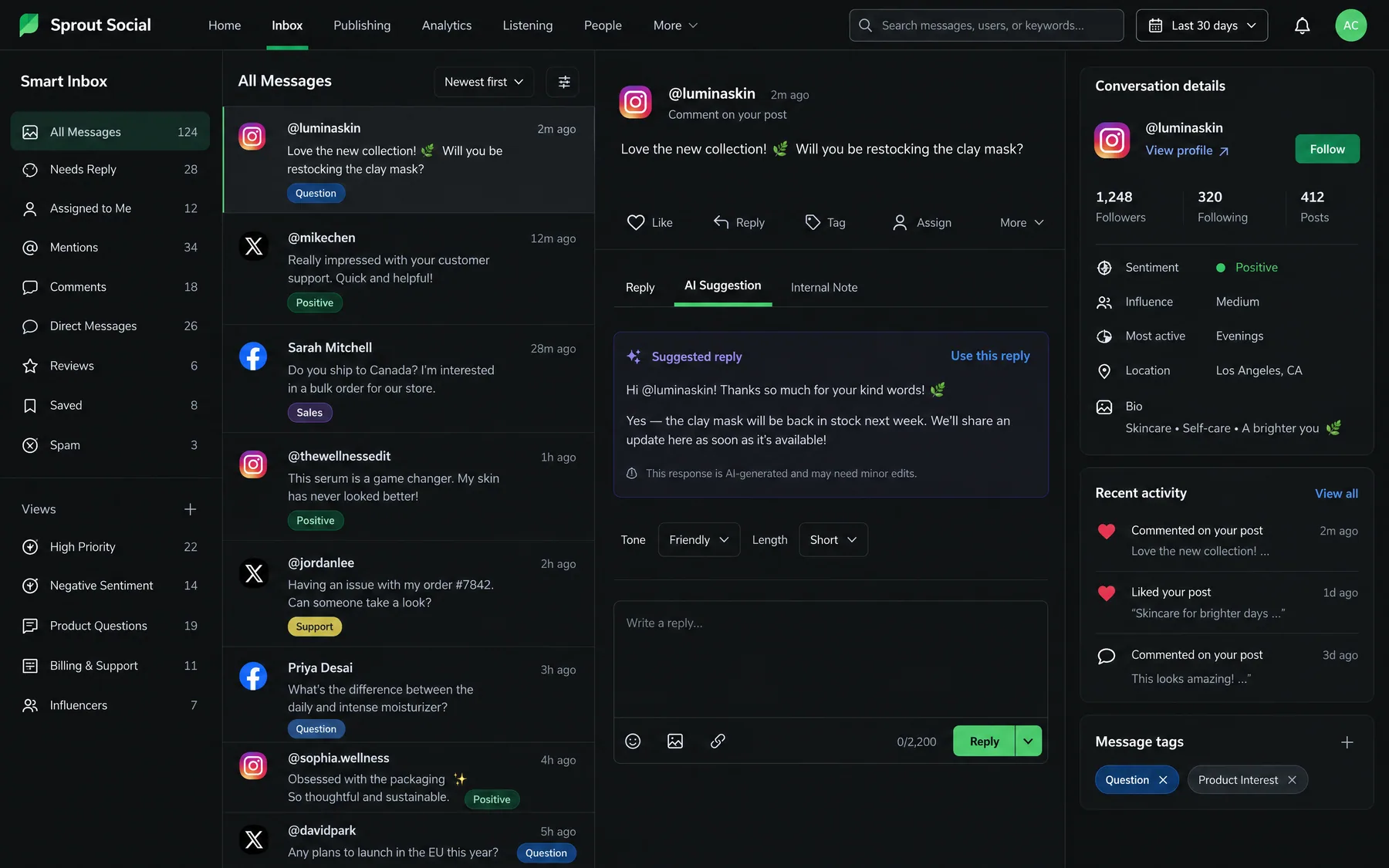The image size is (1389, 868).
Task: View all recent activity
Action: 1336,494
